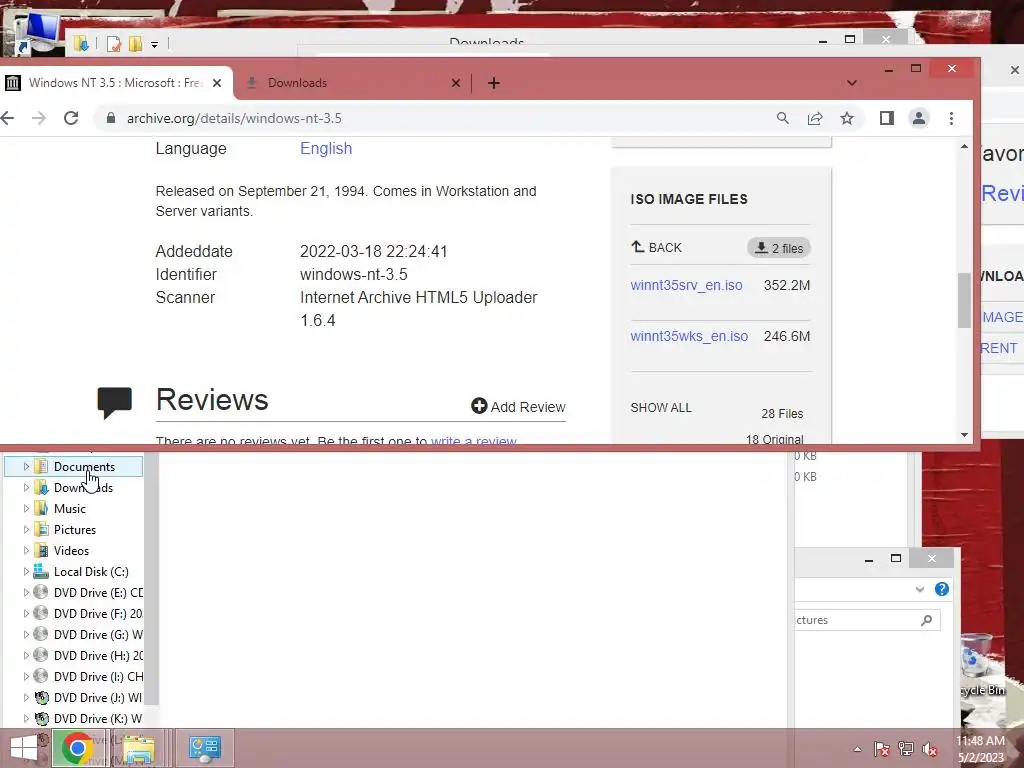1024x768 pixels.
Task: Select Music in the Explorer tree
Action: click(70, 509)
